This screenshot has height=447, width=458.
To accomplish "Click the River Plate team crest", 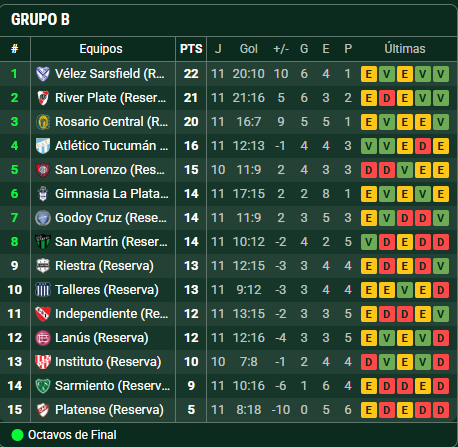I will click(43, 98).
